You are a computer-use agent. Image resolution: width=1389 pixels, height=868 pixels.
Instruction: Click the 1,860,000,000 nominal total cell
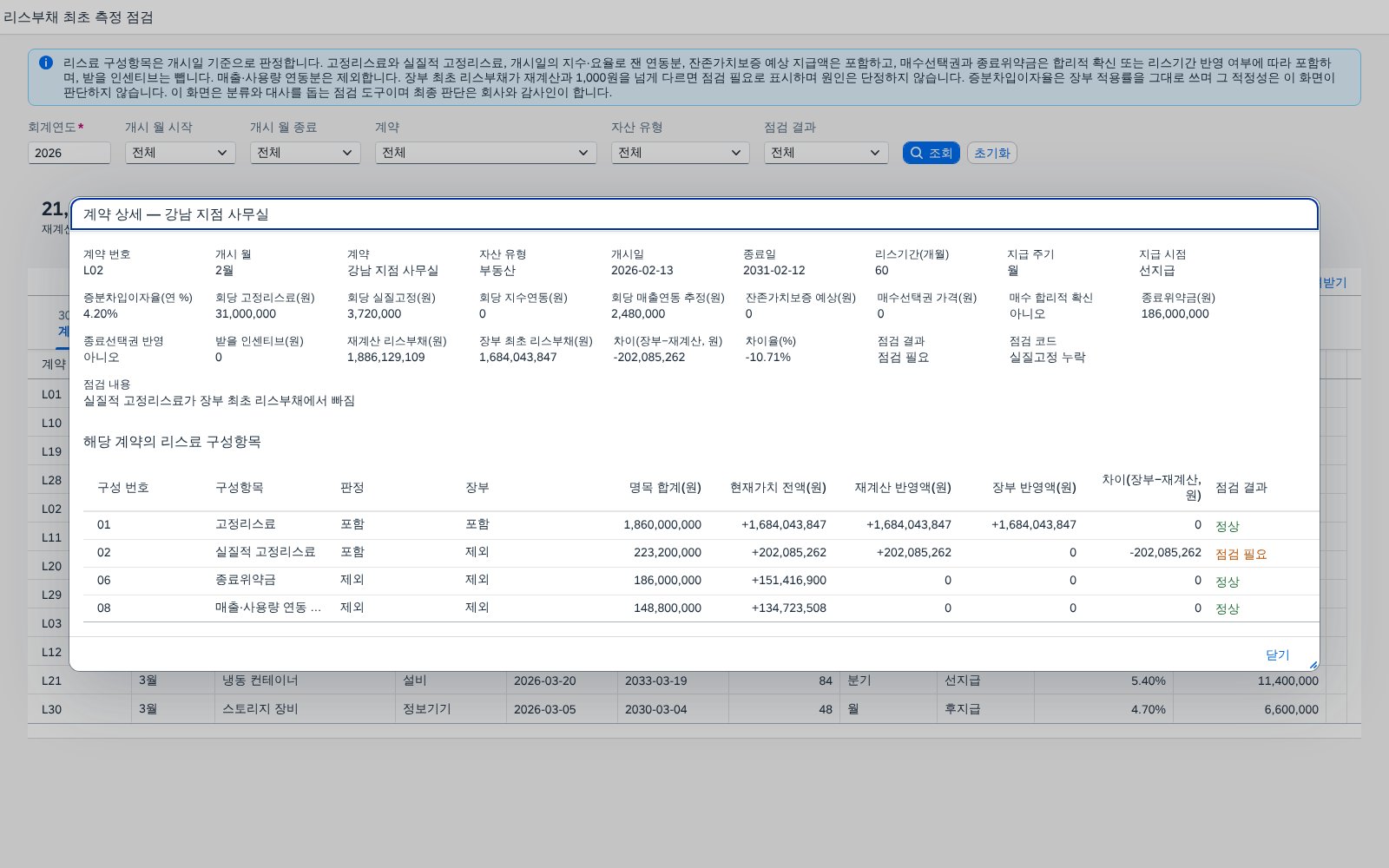pyautogui.click(x=662, y=525)
